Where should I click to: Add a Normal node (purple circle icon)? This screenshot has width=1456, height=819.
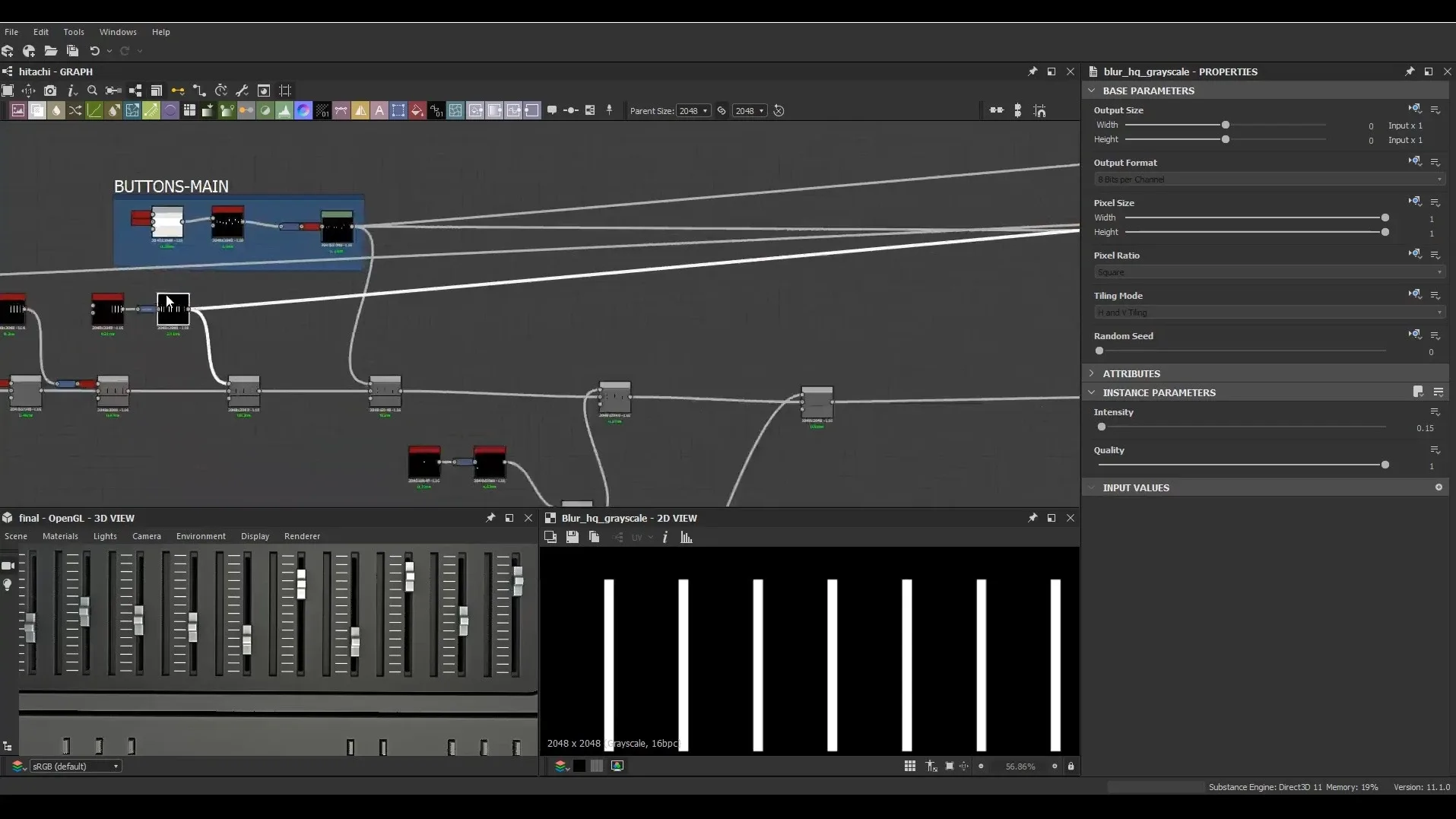[170, 111]
